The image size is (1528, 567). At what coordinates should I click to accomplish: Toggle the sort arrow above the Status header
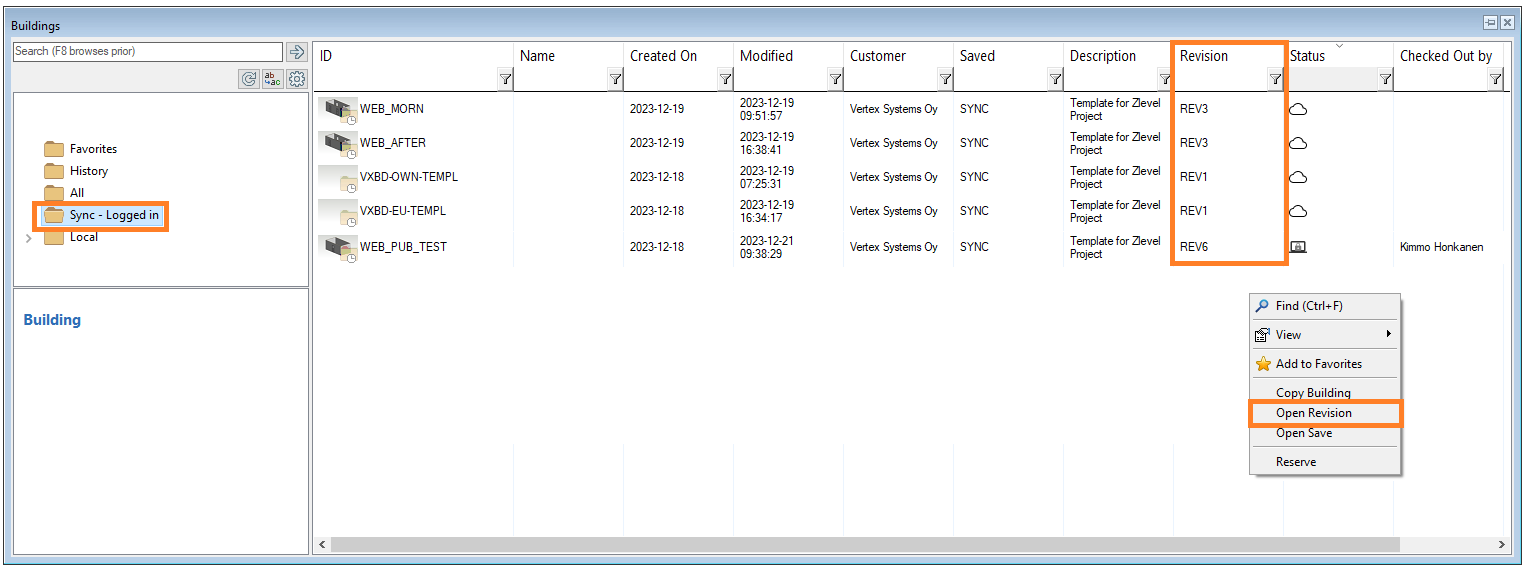pos(1339,46)
